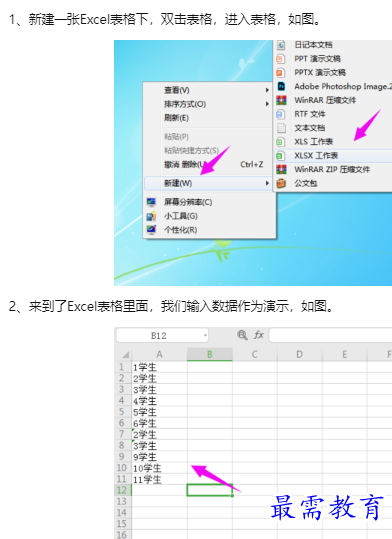Expand the arrow beside 排序方式(O)
Viewport: 392px width, 539px height.
267,104
